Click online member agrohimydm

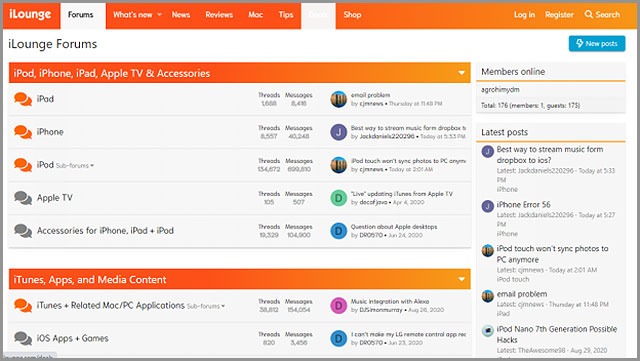point(500,89)
